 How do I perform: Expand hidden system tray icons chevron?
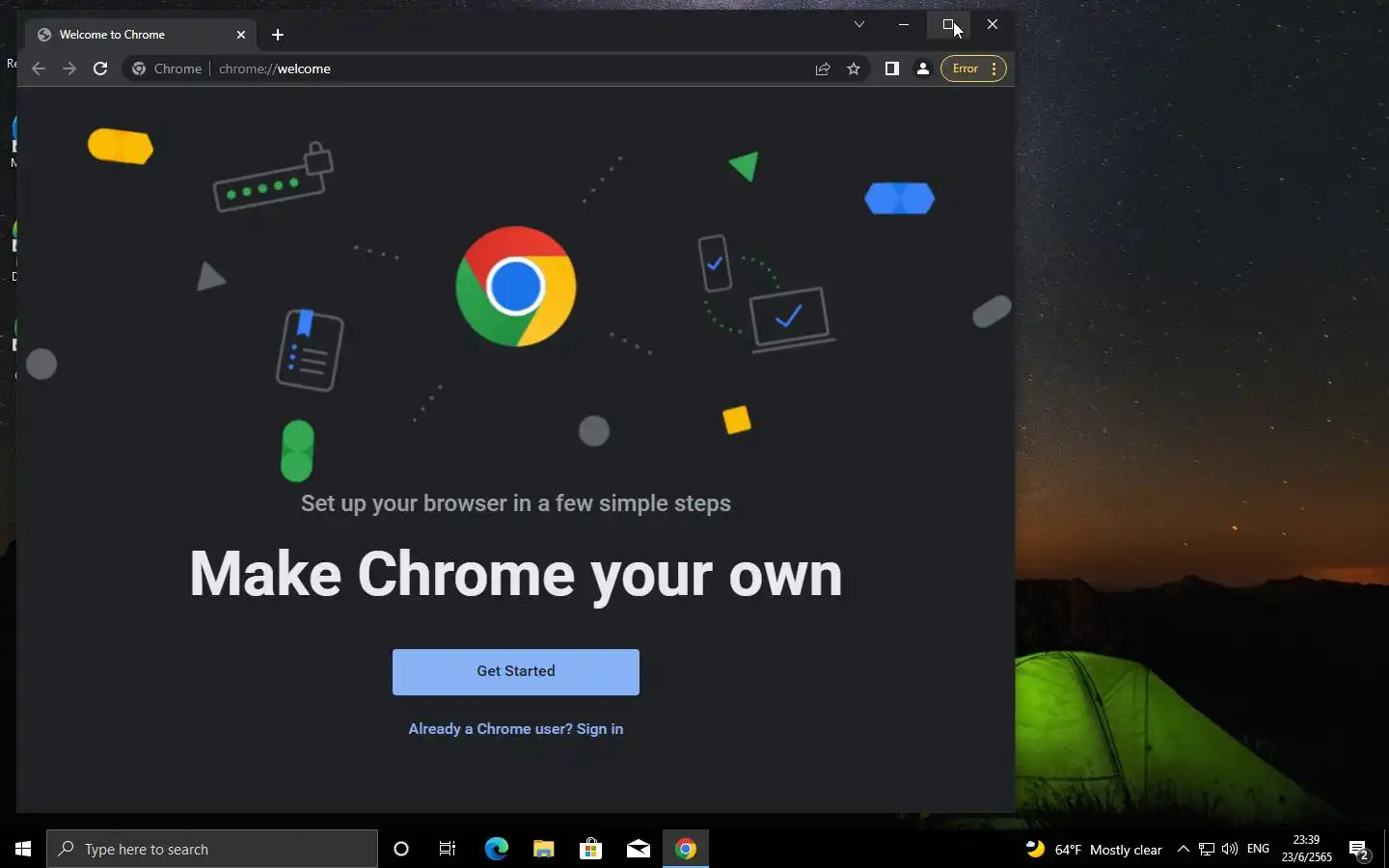point(1184,850)
